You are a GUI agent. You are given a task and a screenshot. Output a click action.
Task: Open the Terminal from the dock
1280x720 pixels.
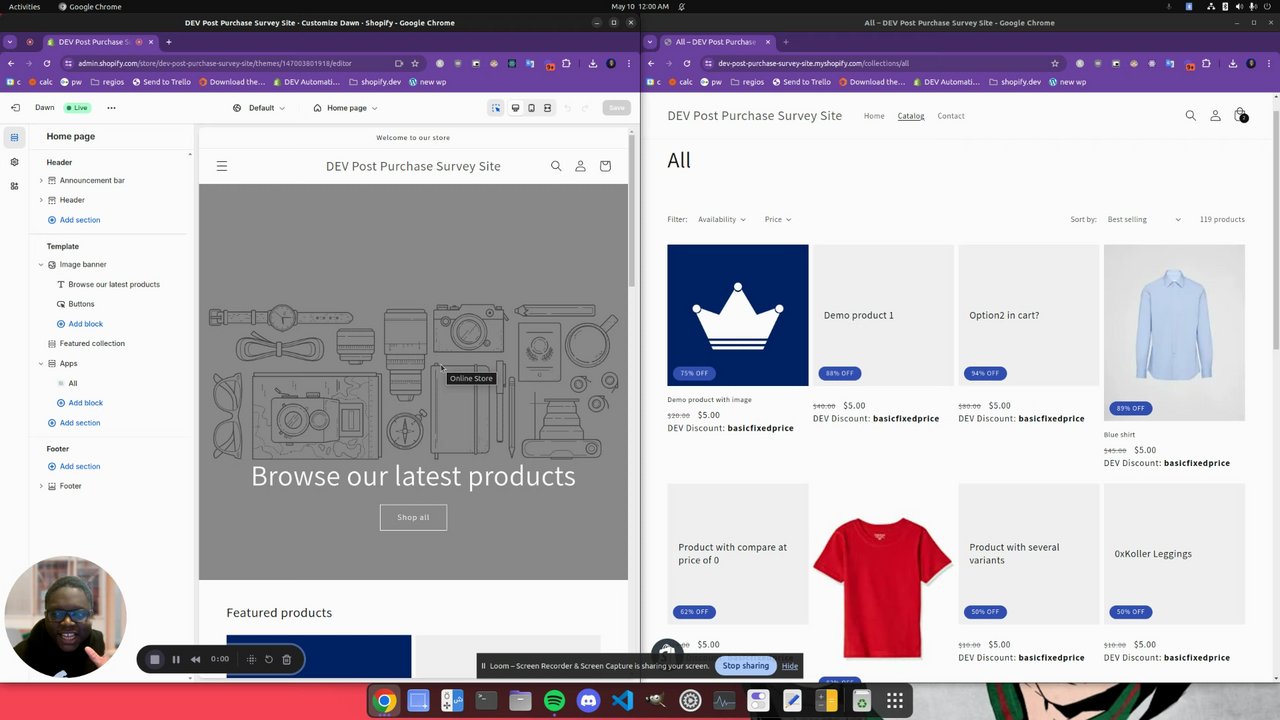(x=486, y=701)
